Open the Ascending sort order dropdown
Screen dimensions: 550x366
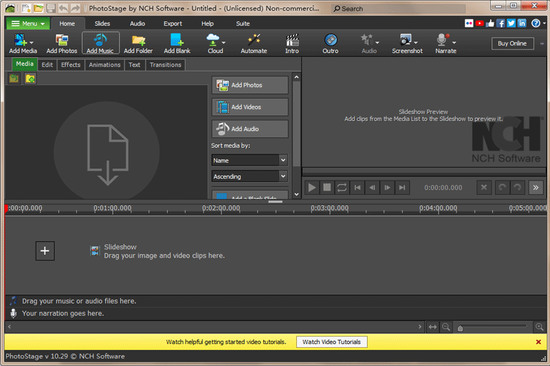249,176
